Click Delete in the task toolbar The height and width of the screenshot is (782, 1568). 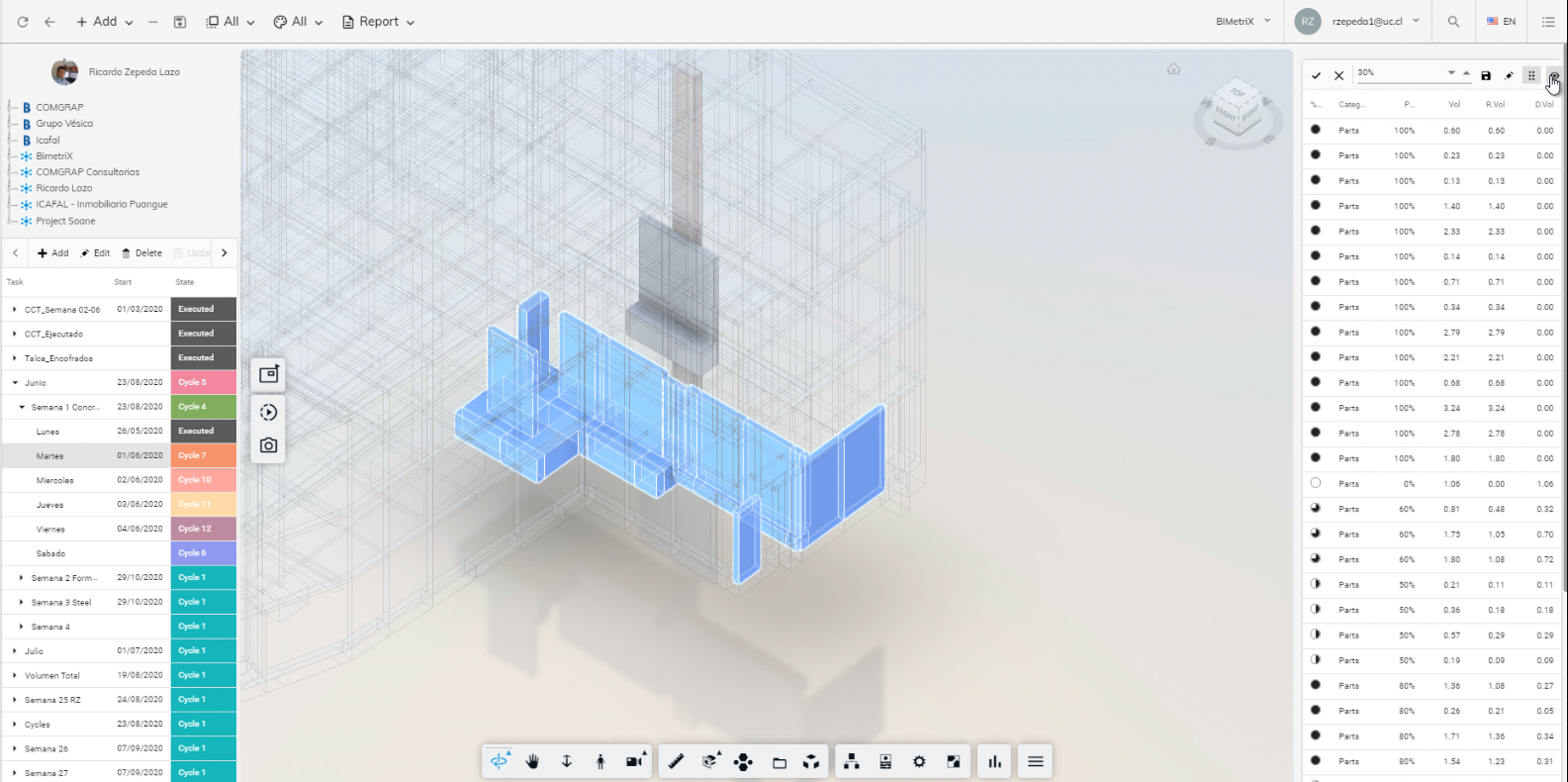141,253
